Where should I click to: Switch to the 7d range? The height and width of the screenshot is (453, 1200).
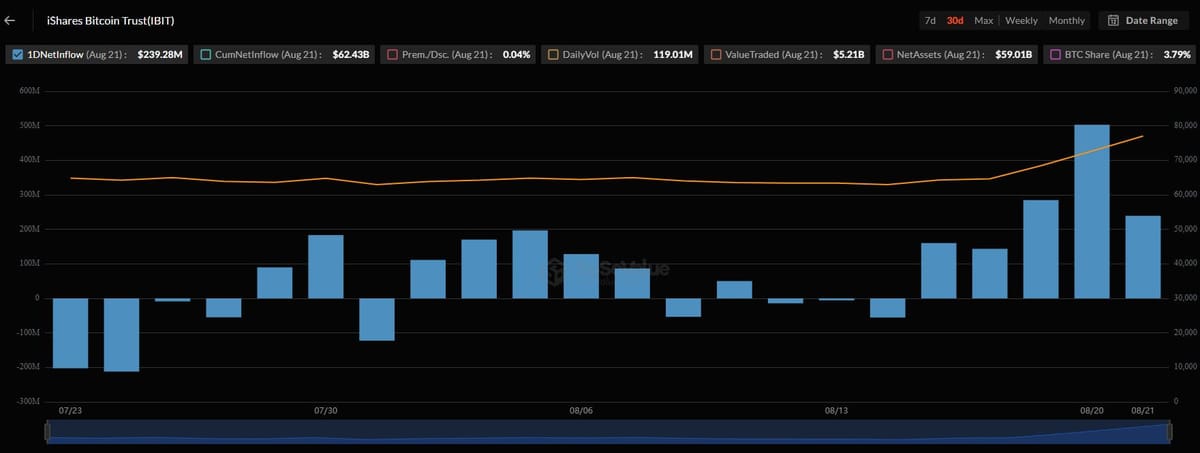coord(930,20)
